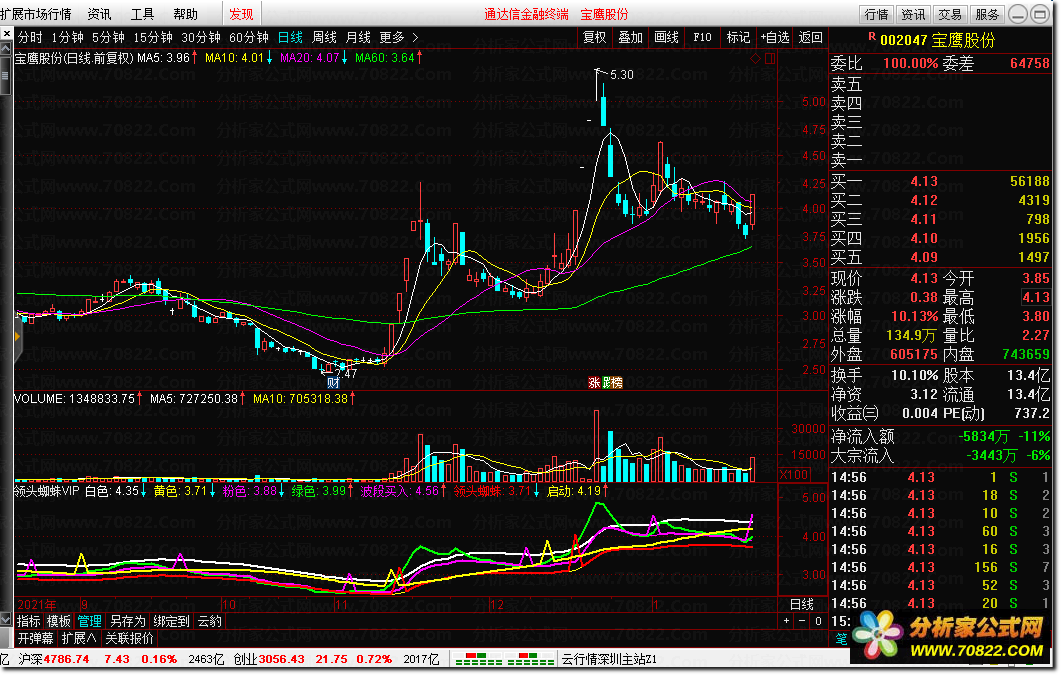Image resolution: width=1062 pixels, height=675 pixels.
Task: Select the 5分钟 period
Action: point(108,38)
